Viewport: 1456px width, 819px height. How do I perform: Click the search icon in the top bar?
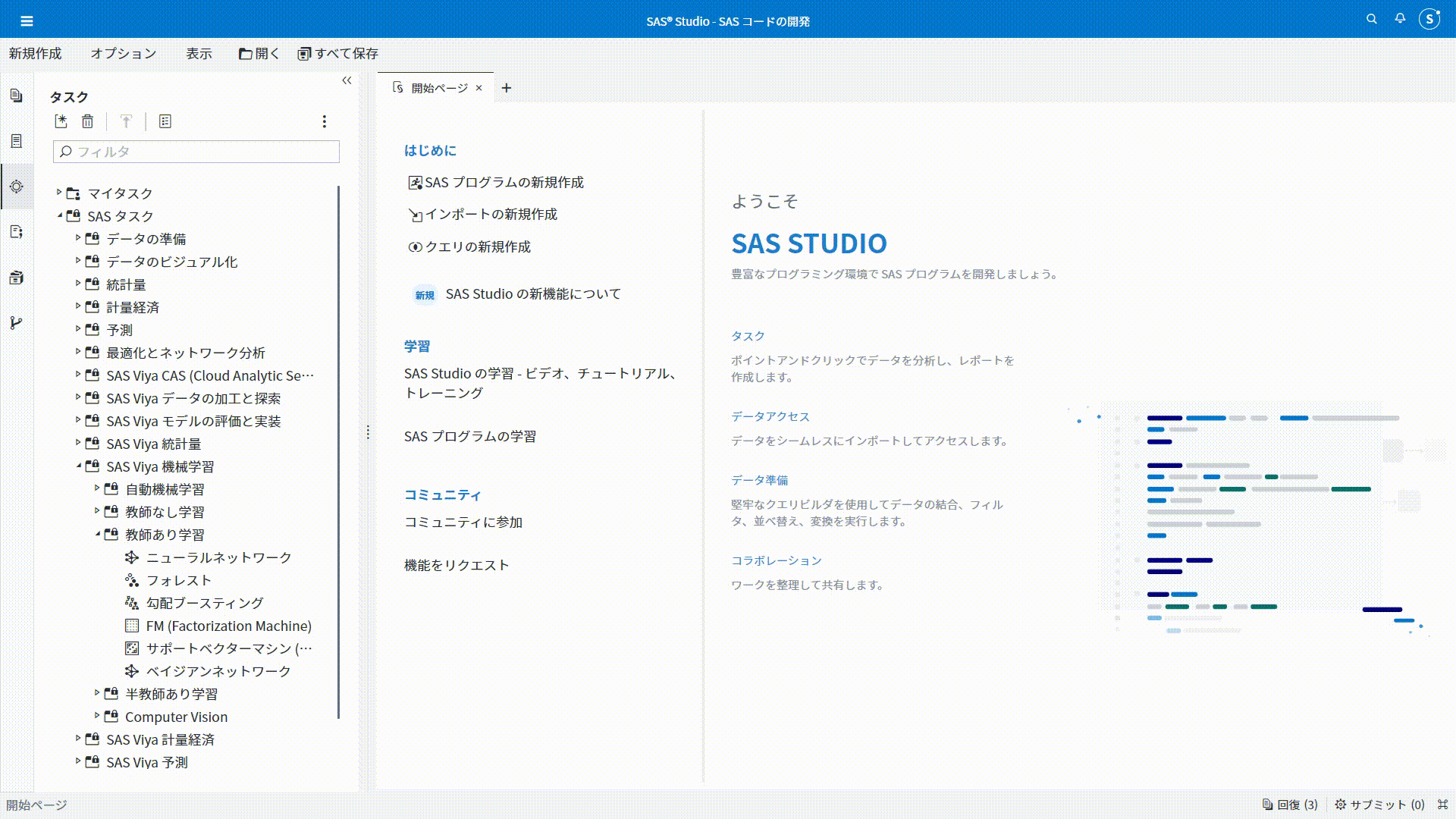(1372, 19)
